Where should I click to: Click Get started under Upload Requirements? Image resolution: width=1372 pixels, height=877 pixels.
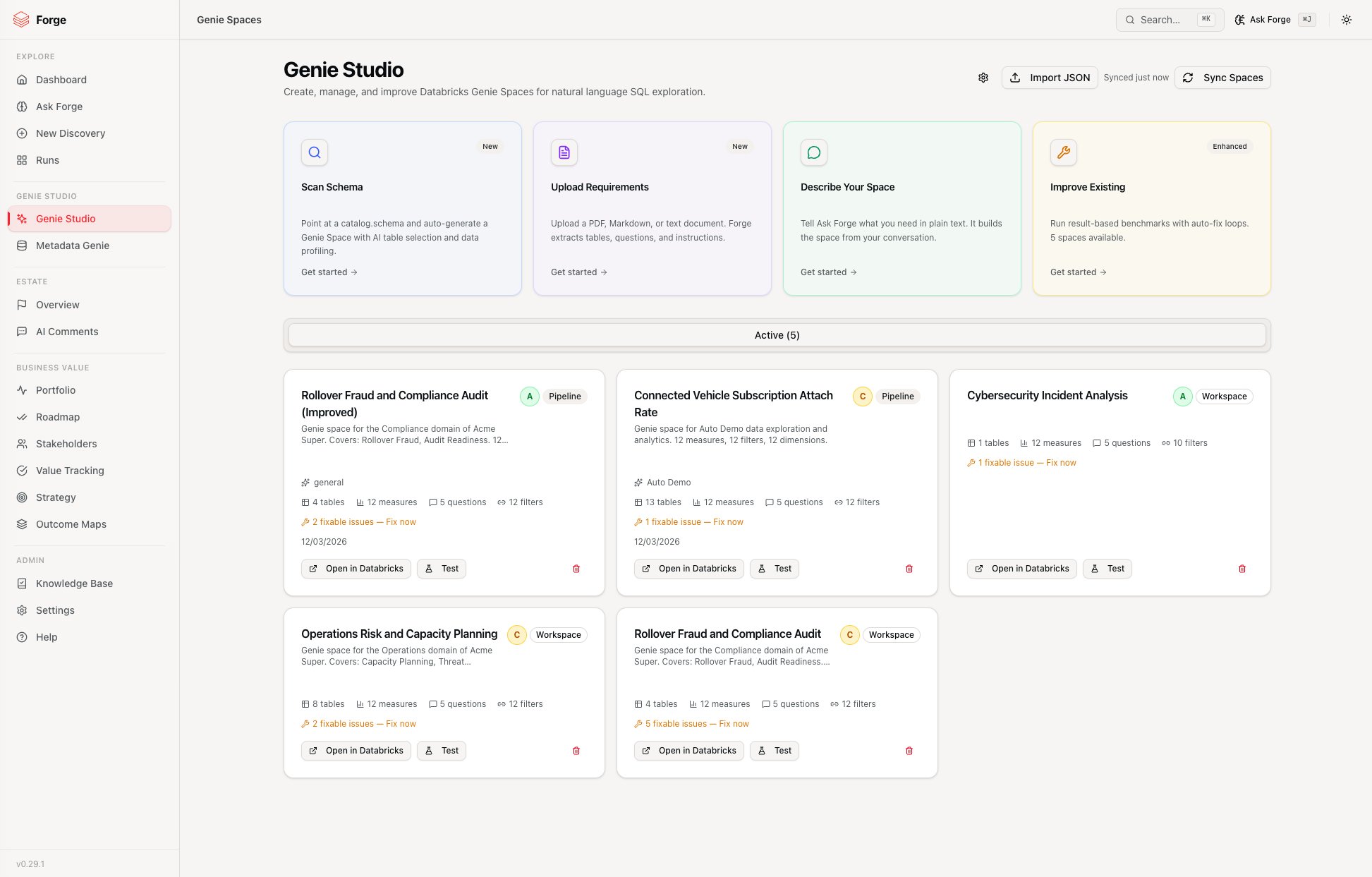coord(579,272)
